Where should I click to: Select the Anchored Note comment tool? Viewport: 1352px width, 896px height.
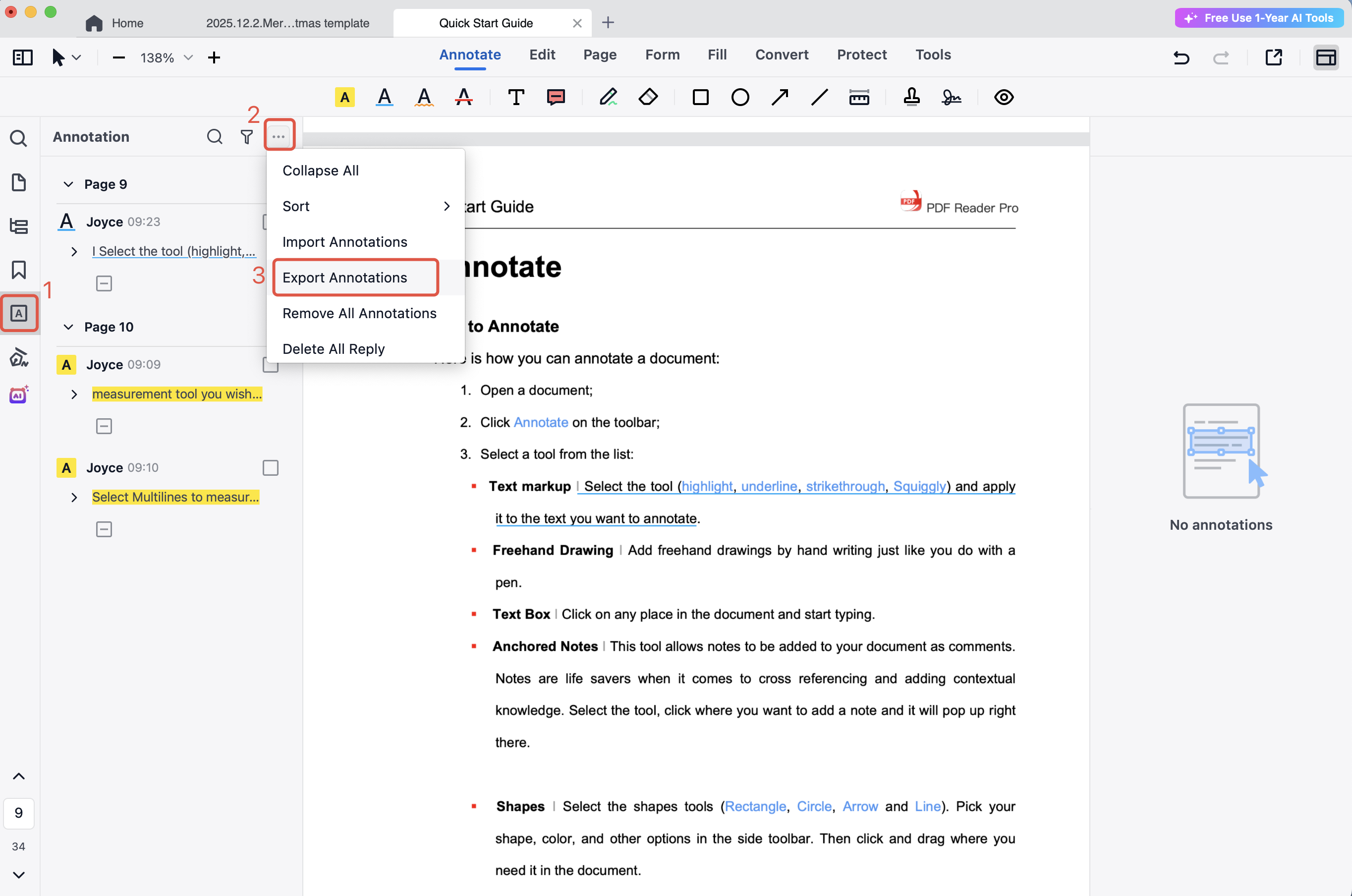click(x=556, y=97)
